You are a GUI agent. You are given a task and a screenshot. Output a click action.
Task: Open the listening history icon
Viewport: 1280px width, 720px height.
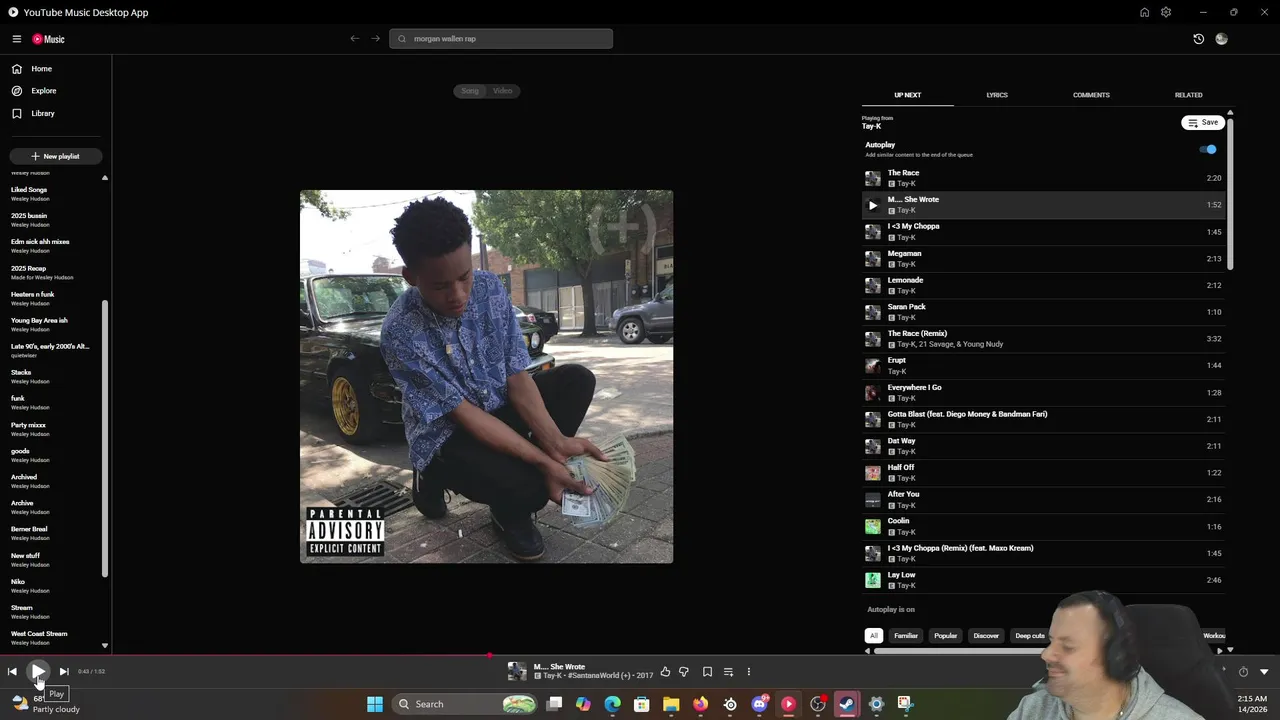coord(1199,39)
